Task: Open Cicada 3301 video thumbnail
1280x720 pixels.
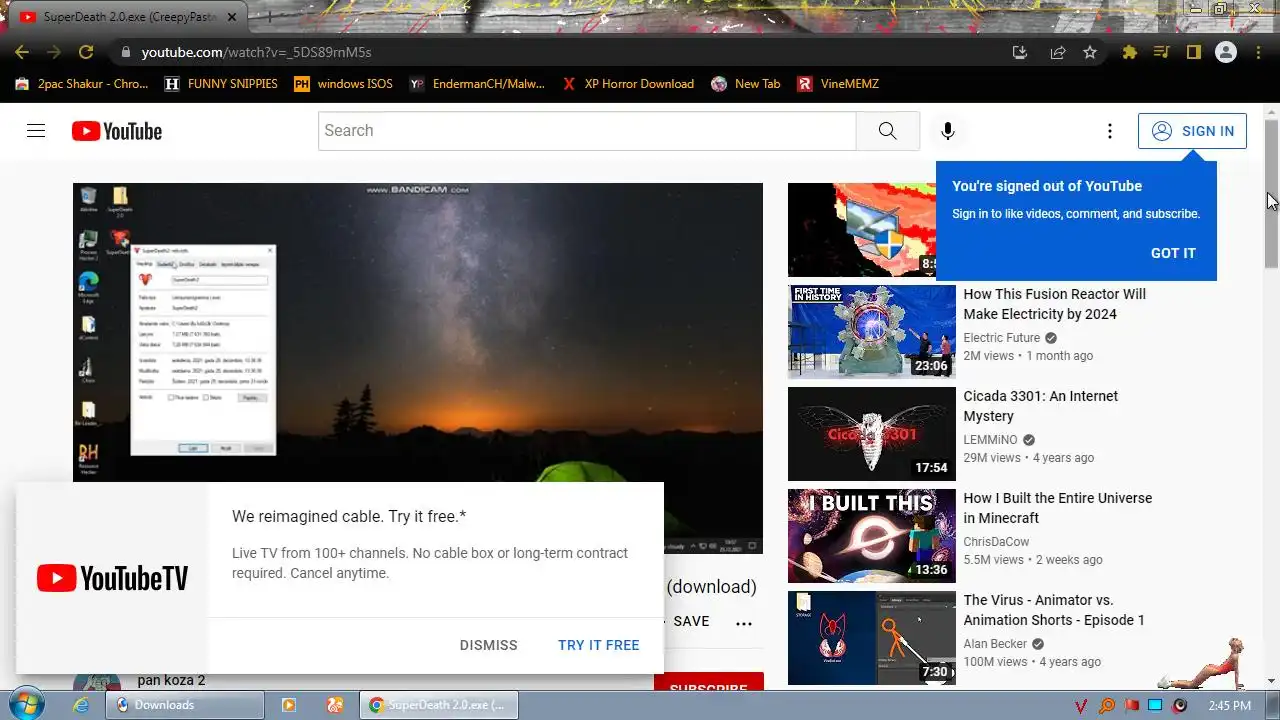Action: tap(872, 434)
